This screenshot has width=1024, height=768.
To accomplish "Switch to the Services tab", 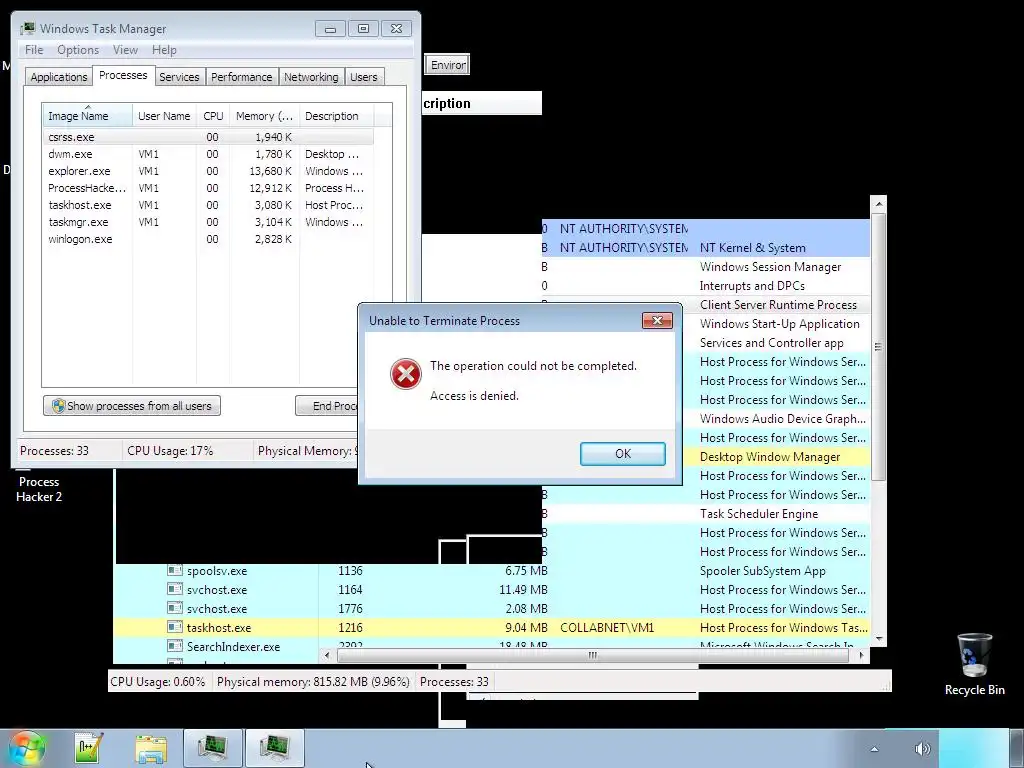I will 179,77.
